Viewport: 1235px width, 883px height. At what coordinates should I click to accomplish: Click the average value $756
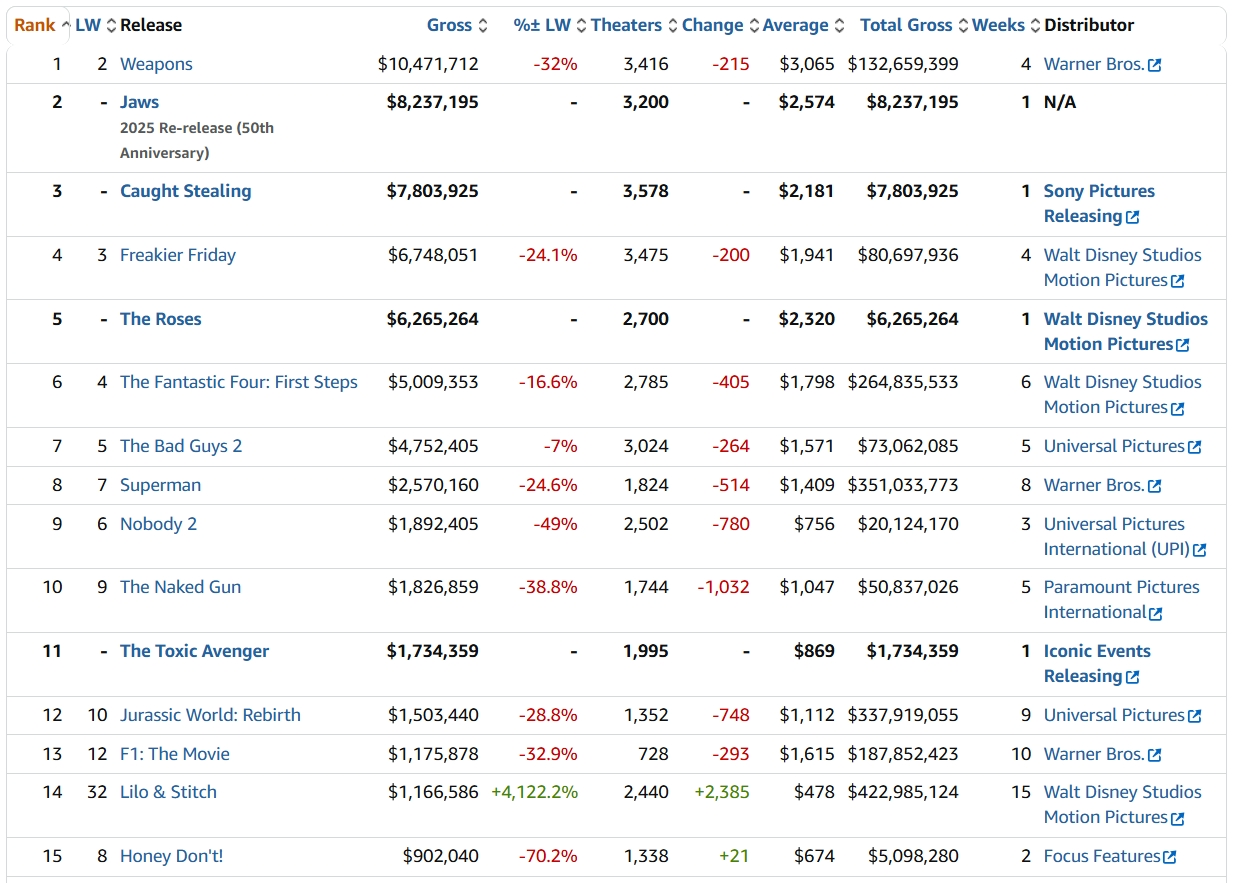814,524
